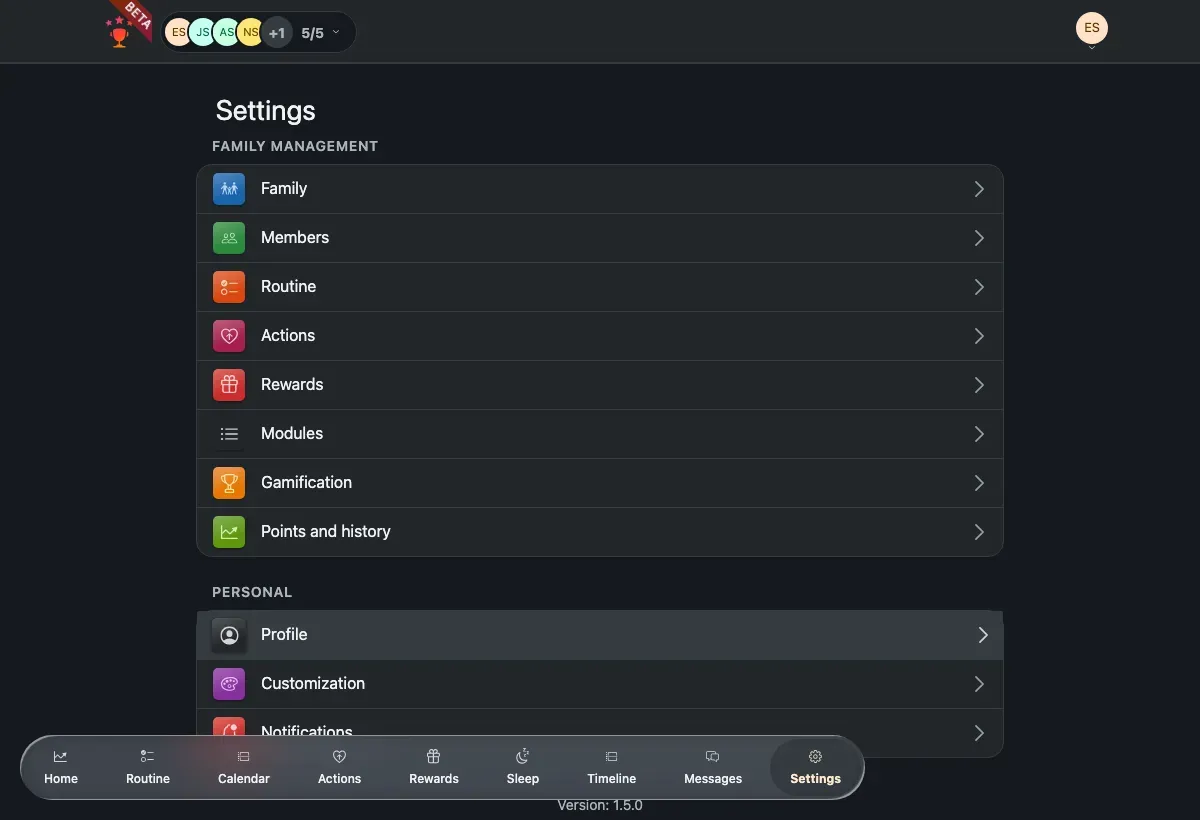The image size is (1200, 820).
Task: Click the JS member avatar
Action: (202, 33)
